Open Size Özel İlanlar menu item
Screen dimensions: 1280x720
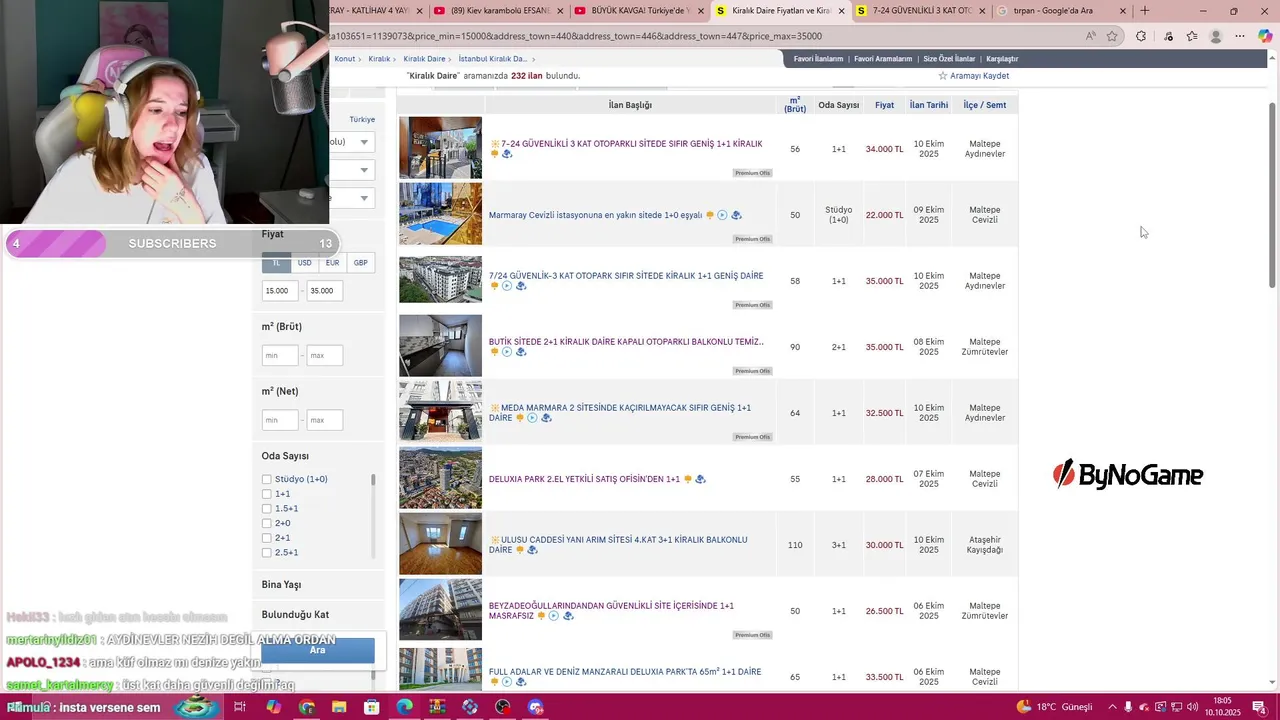949,59
